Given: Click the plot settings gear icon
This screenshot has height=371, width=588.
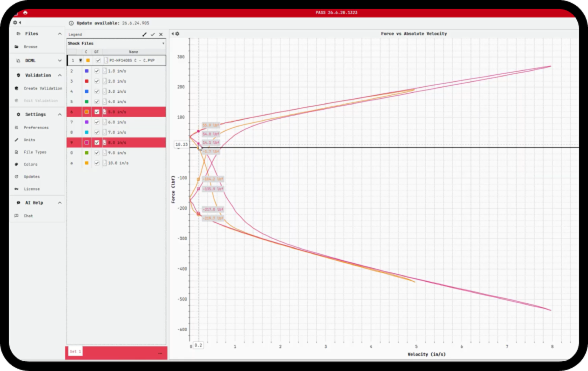Looking at the screenshot, I should point(177,34).
